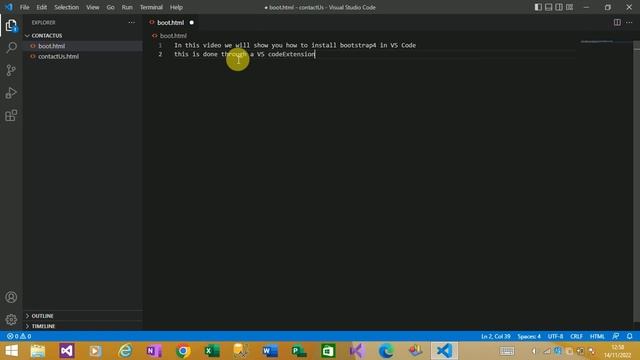Open the notifications bell in status bar
640x360 pixels.
629,336
